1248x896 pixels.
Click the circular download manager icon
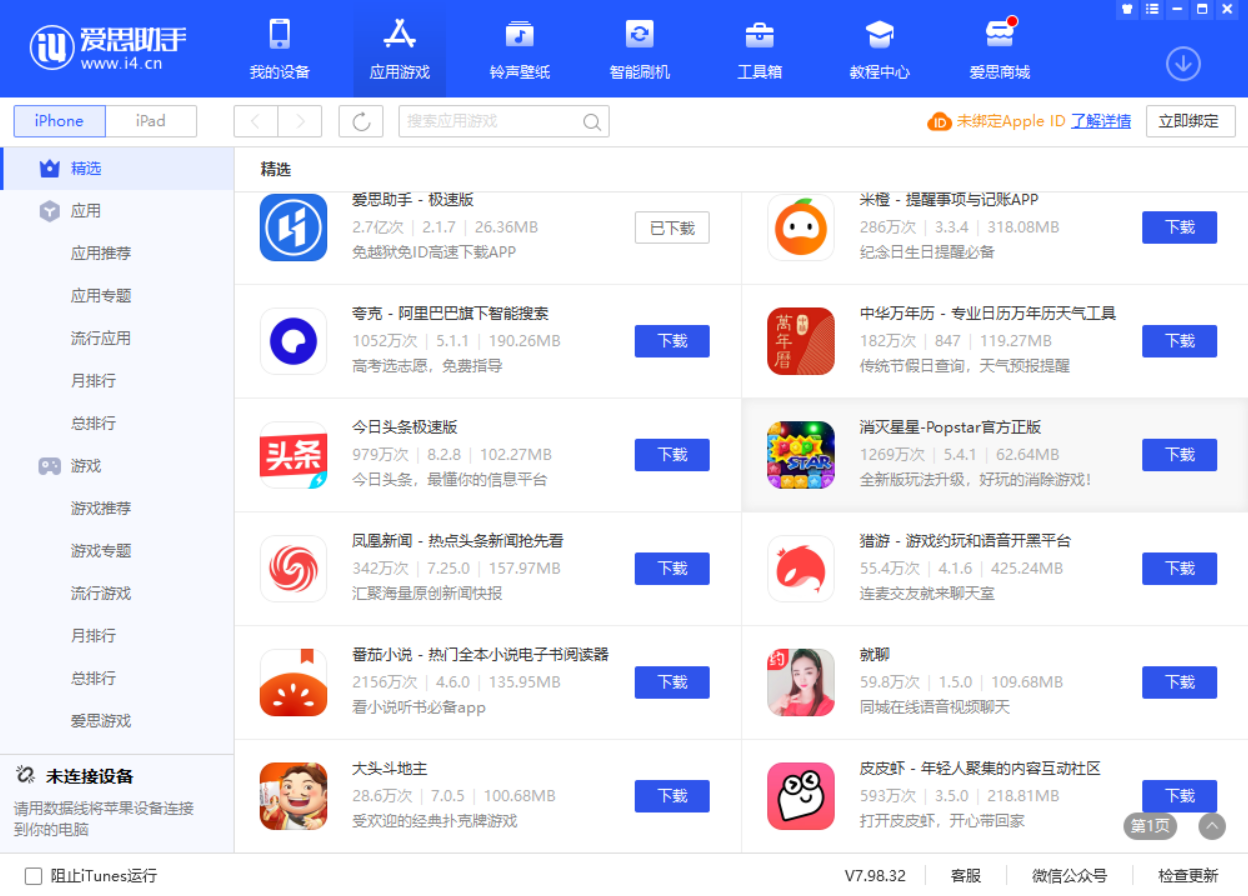1183,63
